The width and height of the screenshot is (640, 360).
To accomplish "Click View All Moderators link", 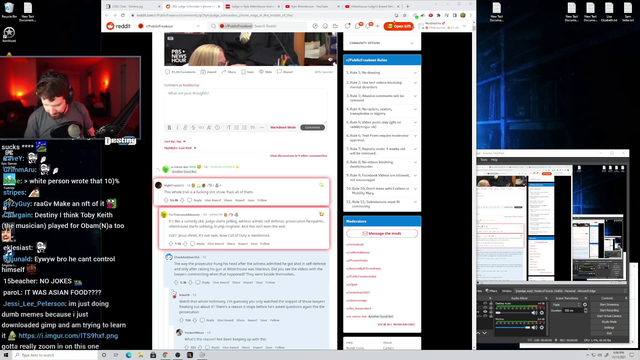I will coord(396,324).
